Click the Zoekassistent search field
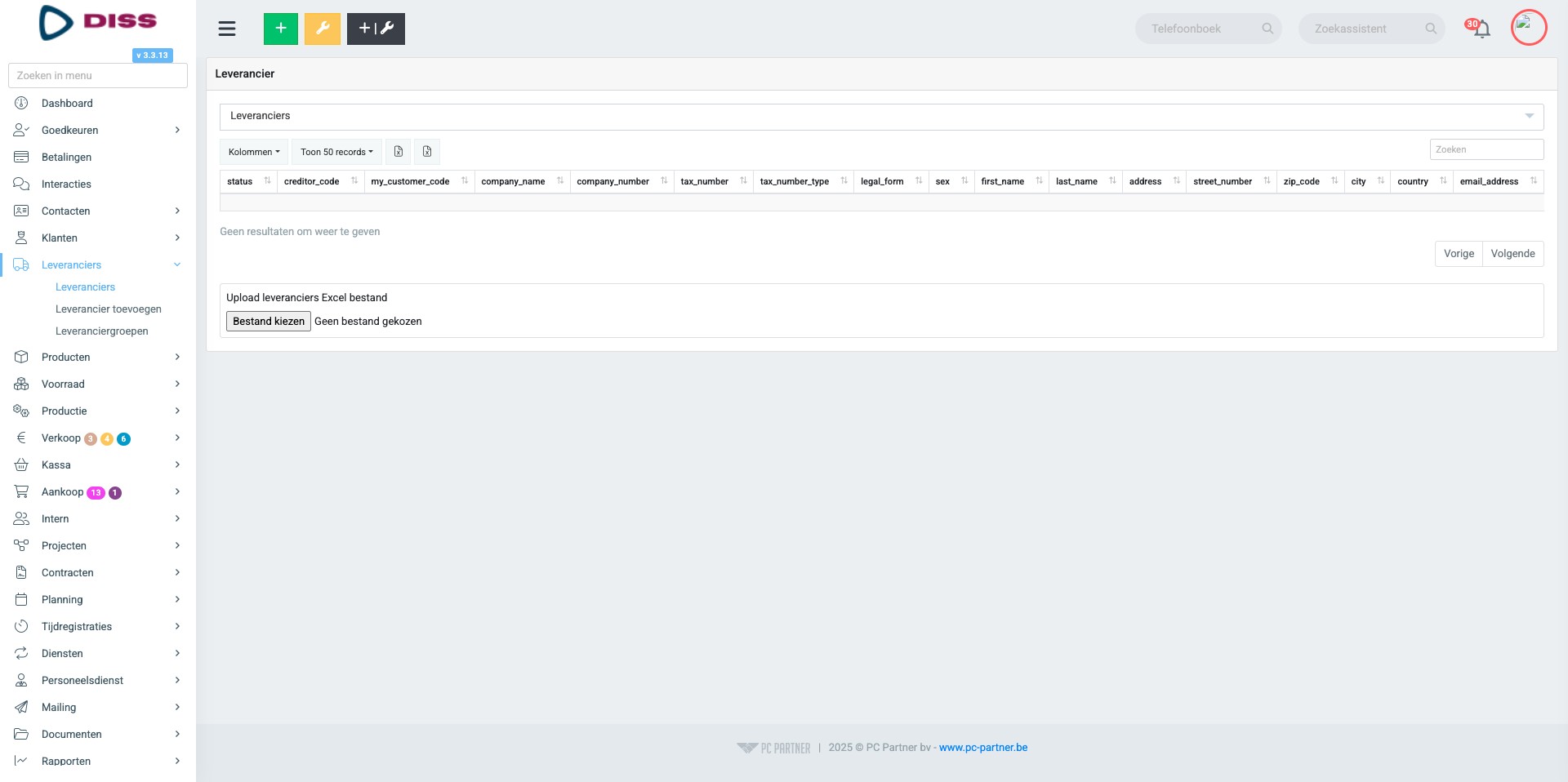Viewport: 1568px width, 782px height. (x=1371, y=29)
